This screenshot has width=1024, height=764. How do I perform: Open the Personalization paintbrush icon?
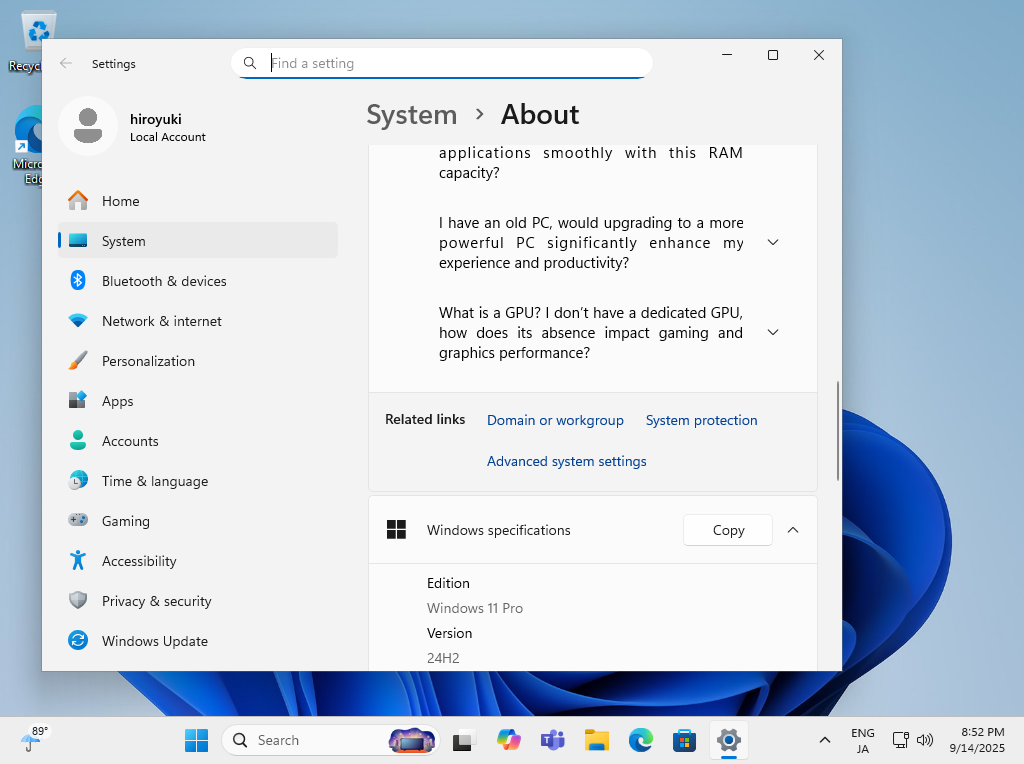78,360
